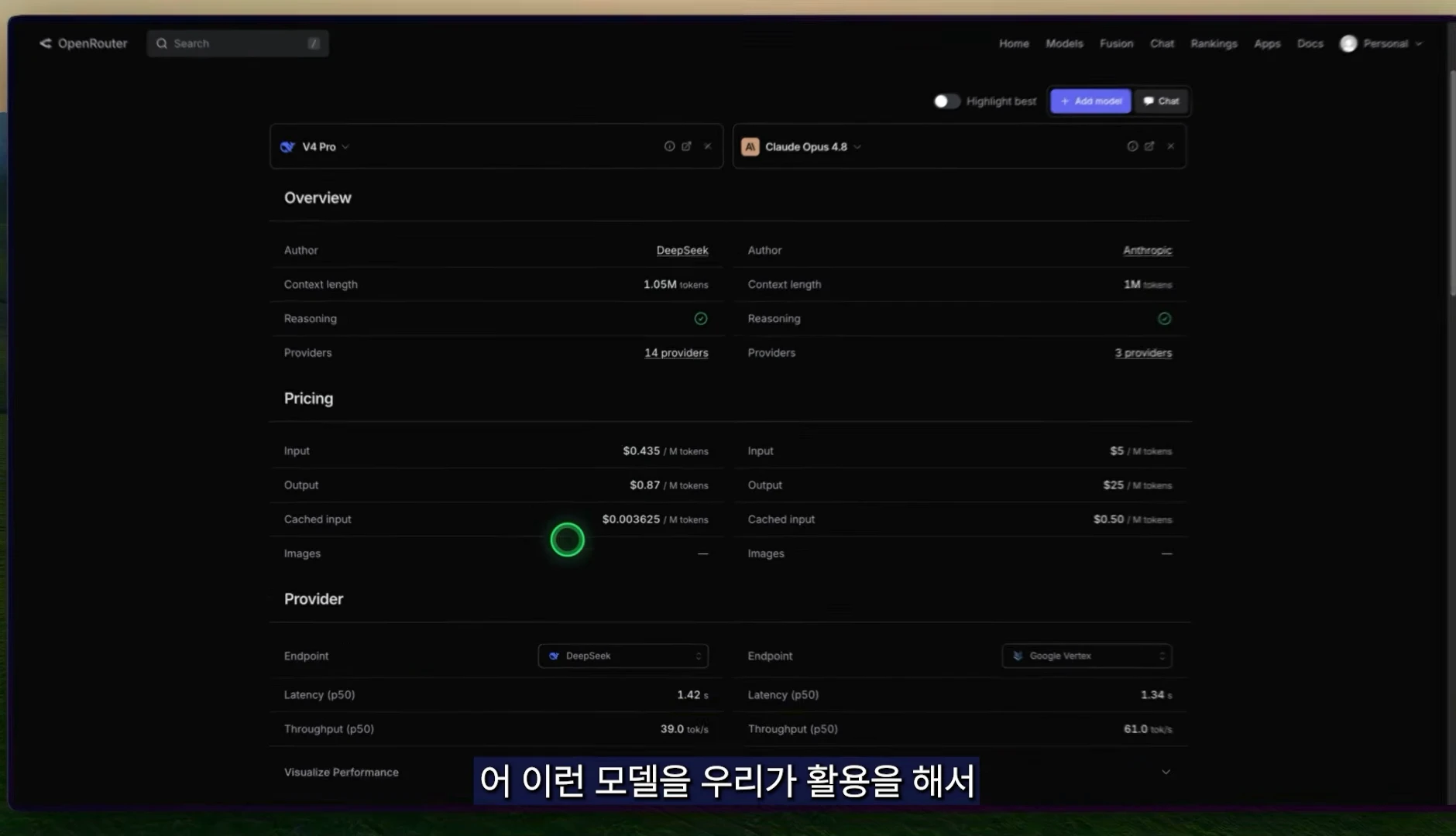Open the 3 providers link
Viewport: 1456px width, 836px height.
coord(1143,352)
